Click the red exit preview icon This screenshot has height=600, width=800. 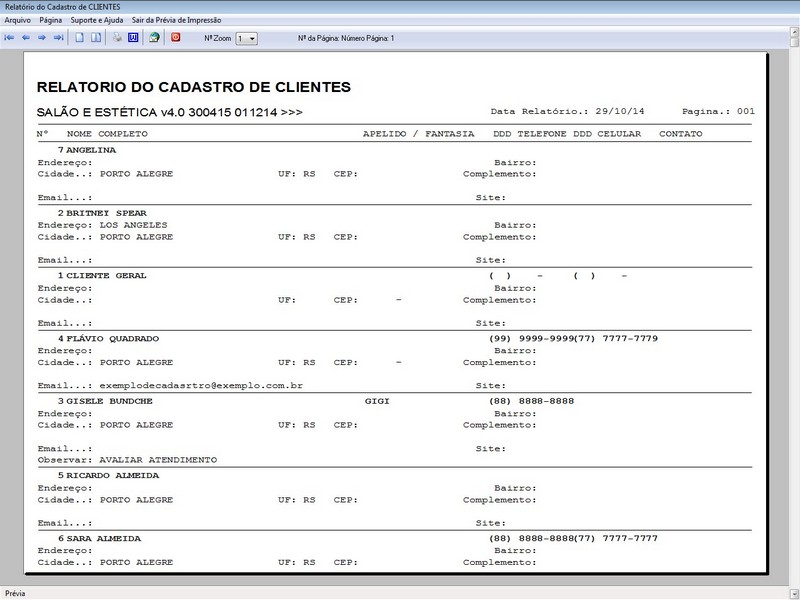[x=176, y=38]
